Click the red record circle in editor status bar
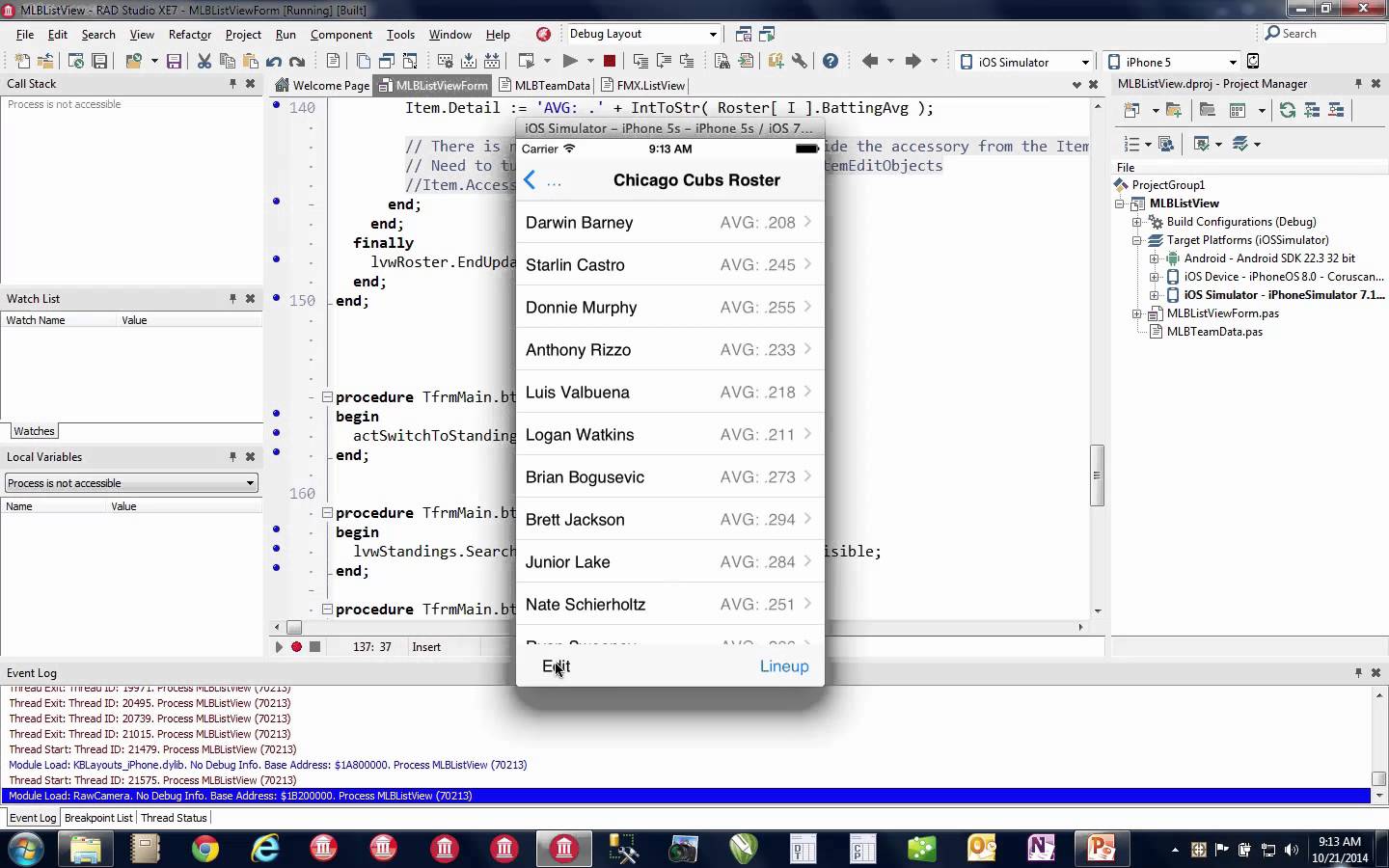The image size is (1389, 868). [x=297, y=647]
